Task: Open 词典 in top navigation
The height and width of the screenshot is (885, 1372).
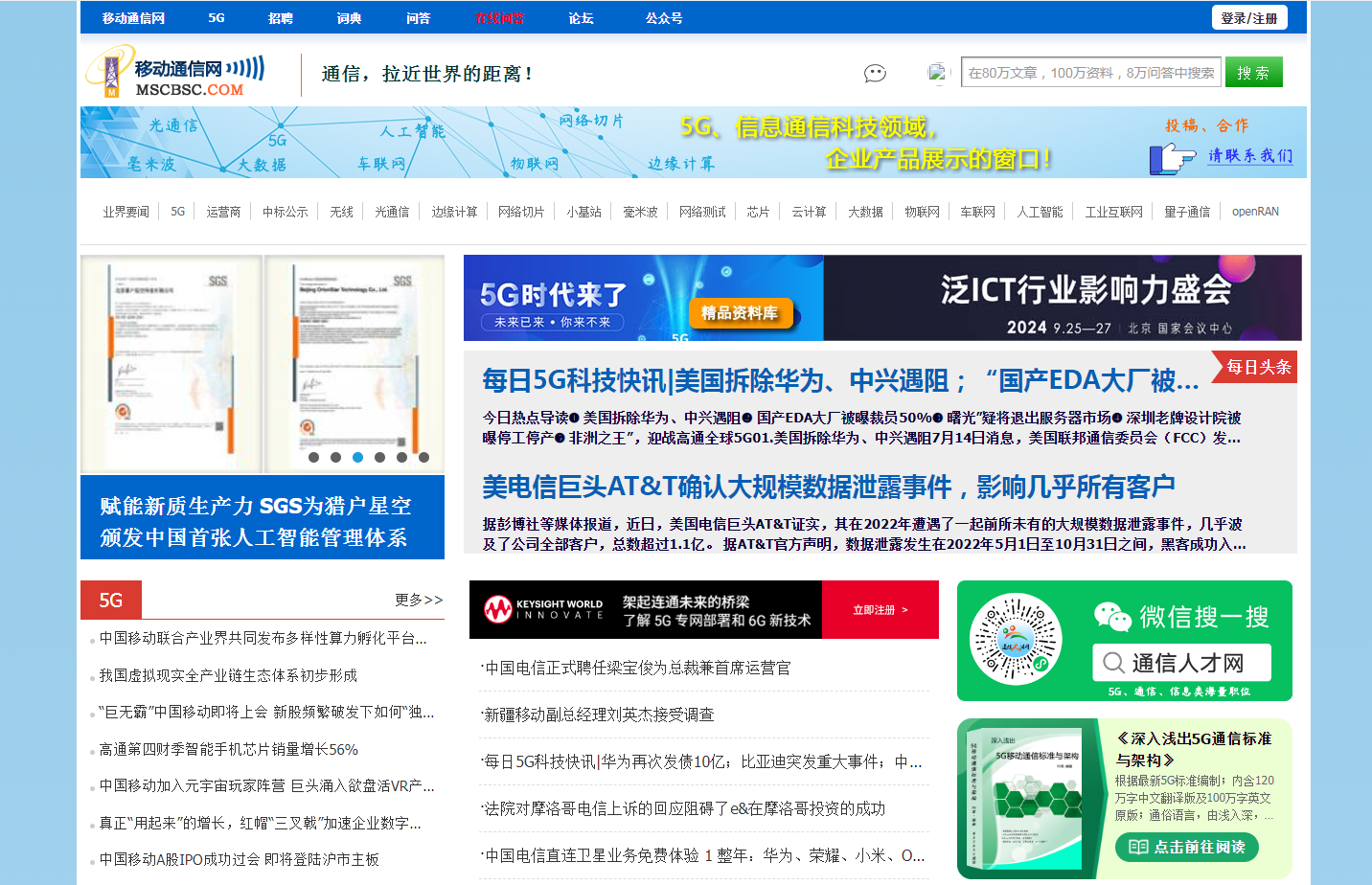Action: pos(349,18)
